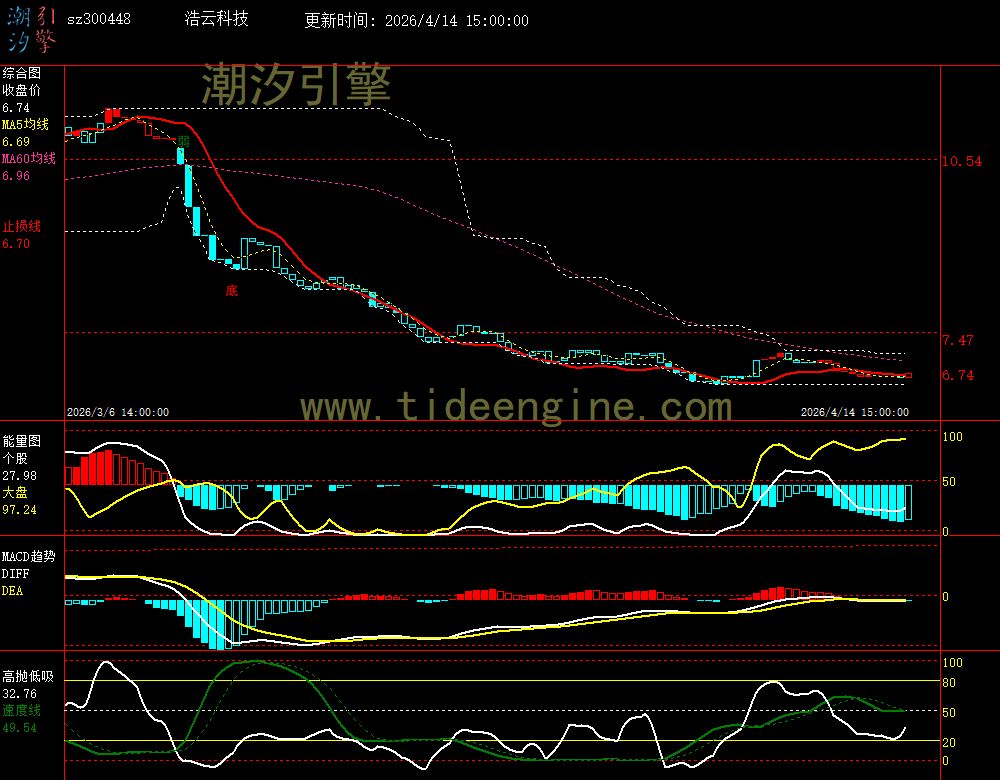Toggle the 止损线 stop-loss legend label
1000x780 pixels.
point(21,226)
